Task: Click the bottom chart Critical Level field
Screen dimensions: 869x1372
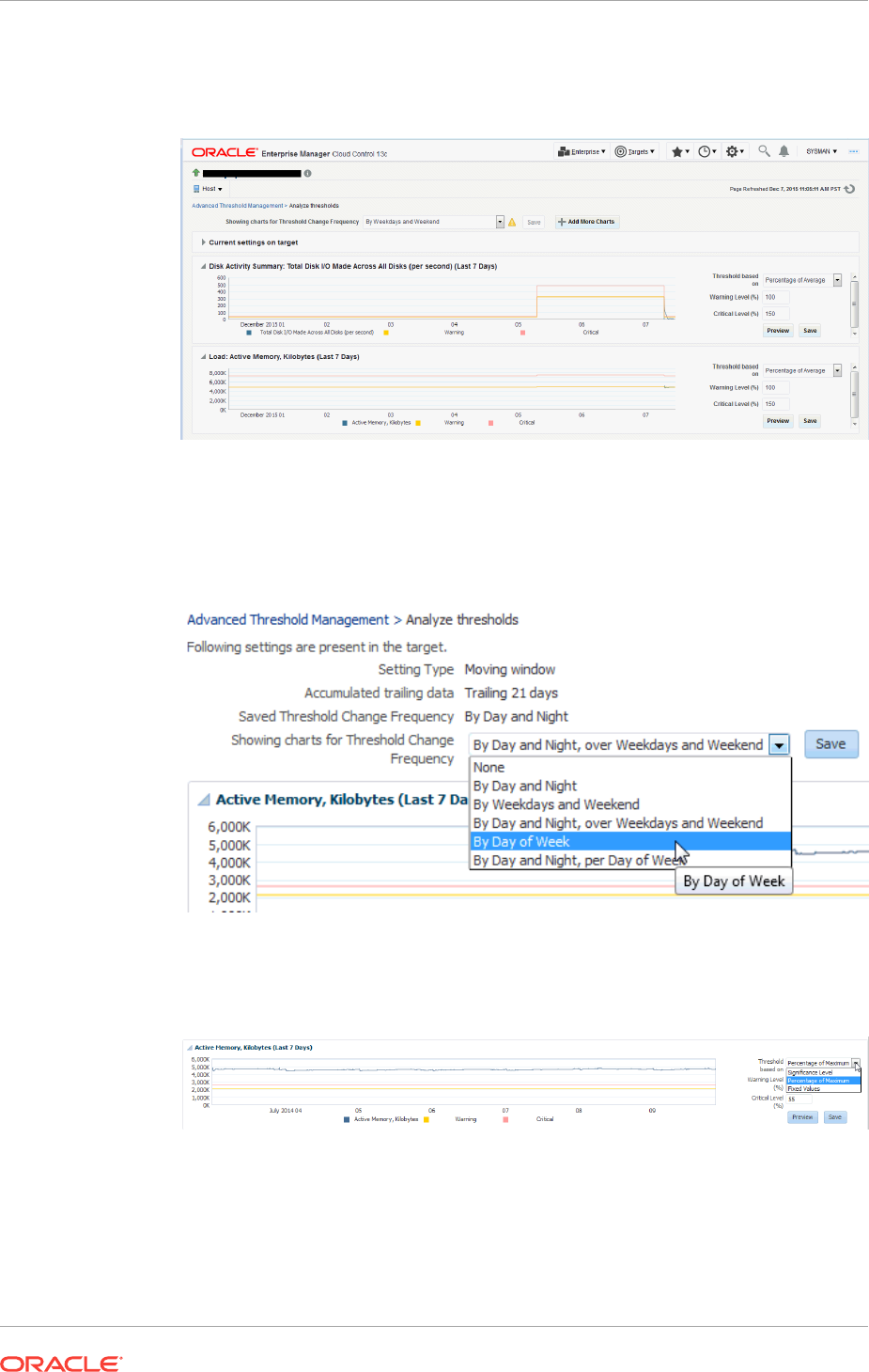Action: pyautogui.click(x=799, y=1099)
